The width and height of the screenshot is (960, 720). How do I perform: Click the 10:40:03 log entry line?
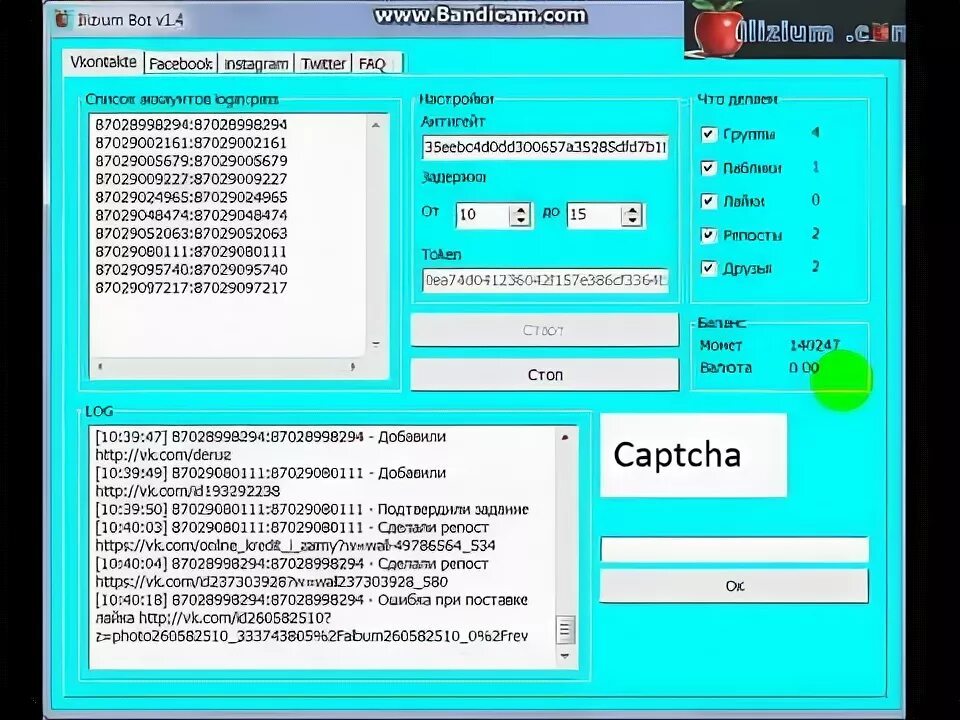coord(292,527)
